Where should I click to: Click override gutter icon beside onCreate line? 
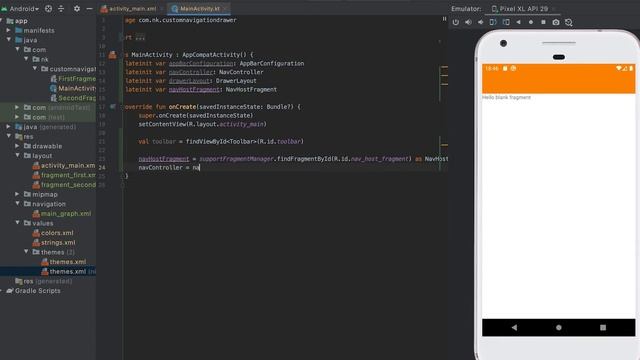113,107
